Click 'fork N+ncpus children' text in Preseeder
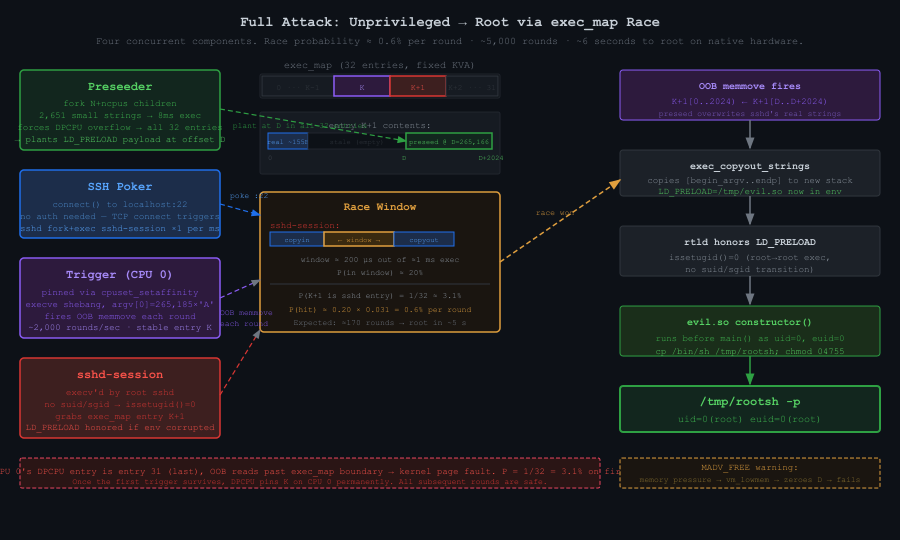900x540 pixels. pos(120,103)
